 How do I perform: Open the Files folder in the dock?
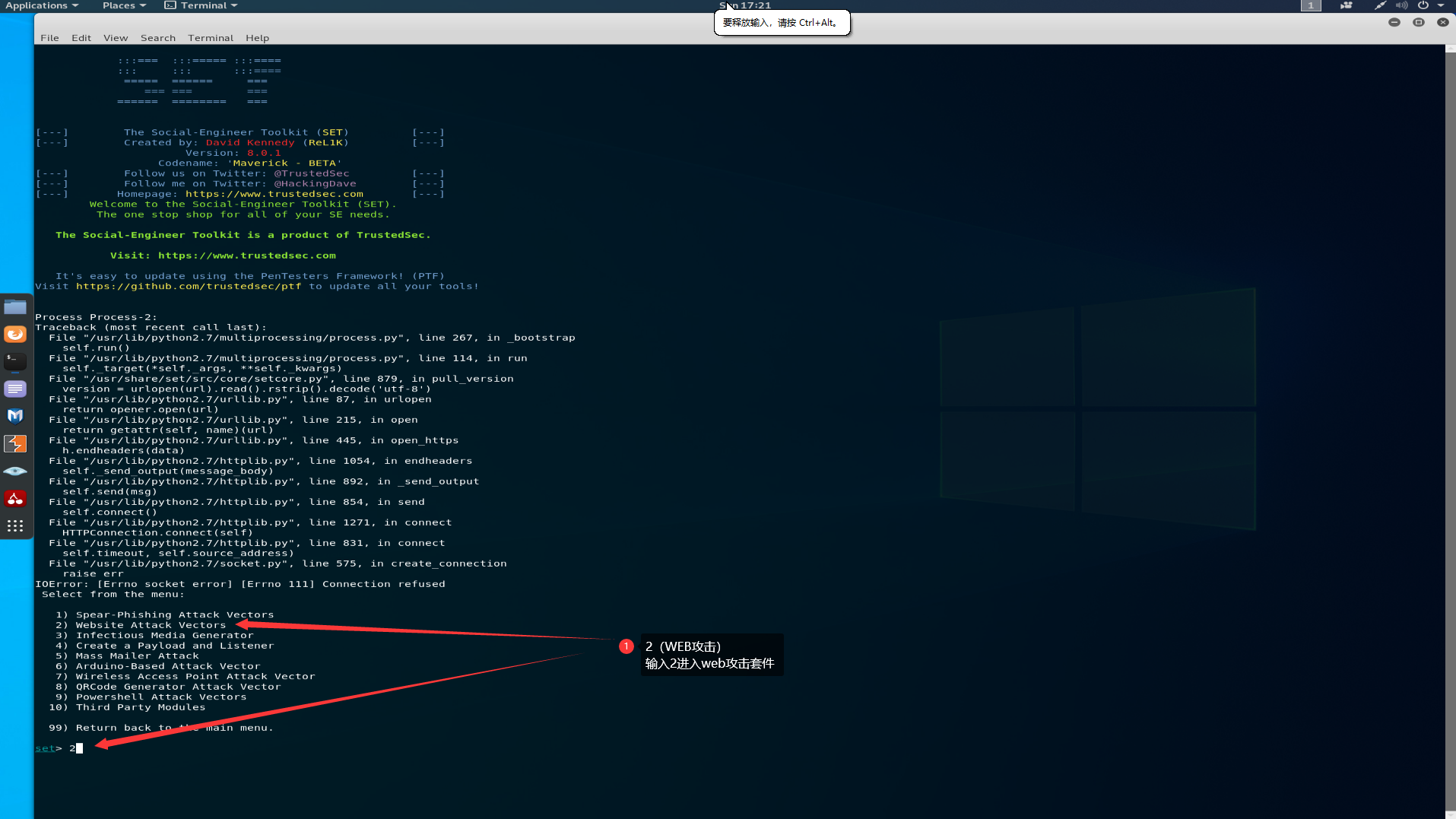15,307
